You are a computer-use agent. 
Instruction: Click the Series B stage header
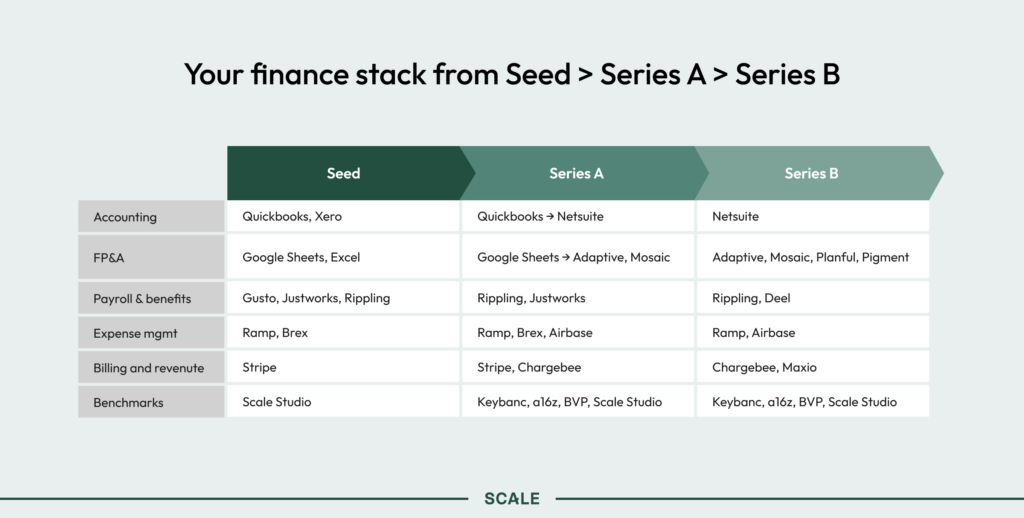click(x=811, y=173)
